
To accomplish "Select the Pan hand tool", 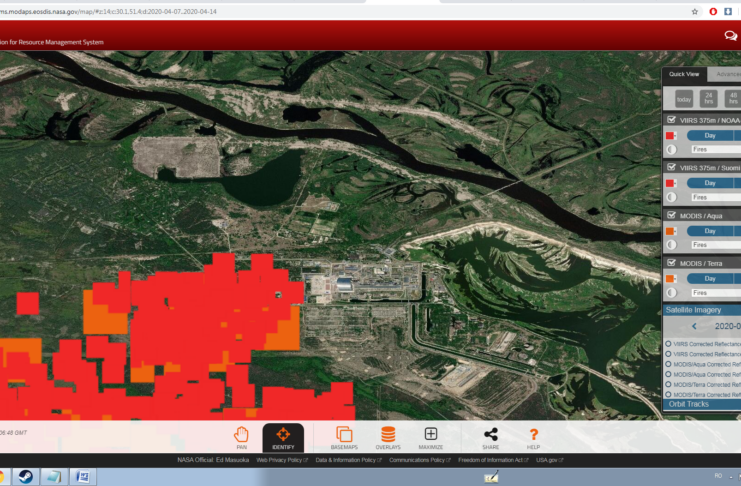I will [241, 437].
